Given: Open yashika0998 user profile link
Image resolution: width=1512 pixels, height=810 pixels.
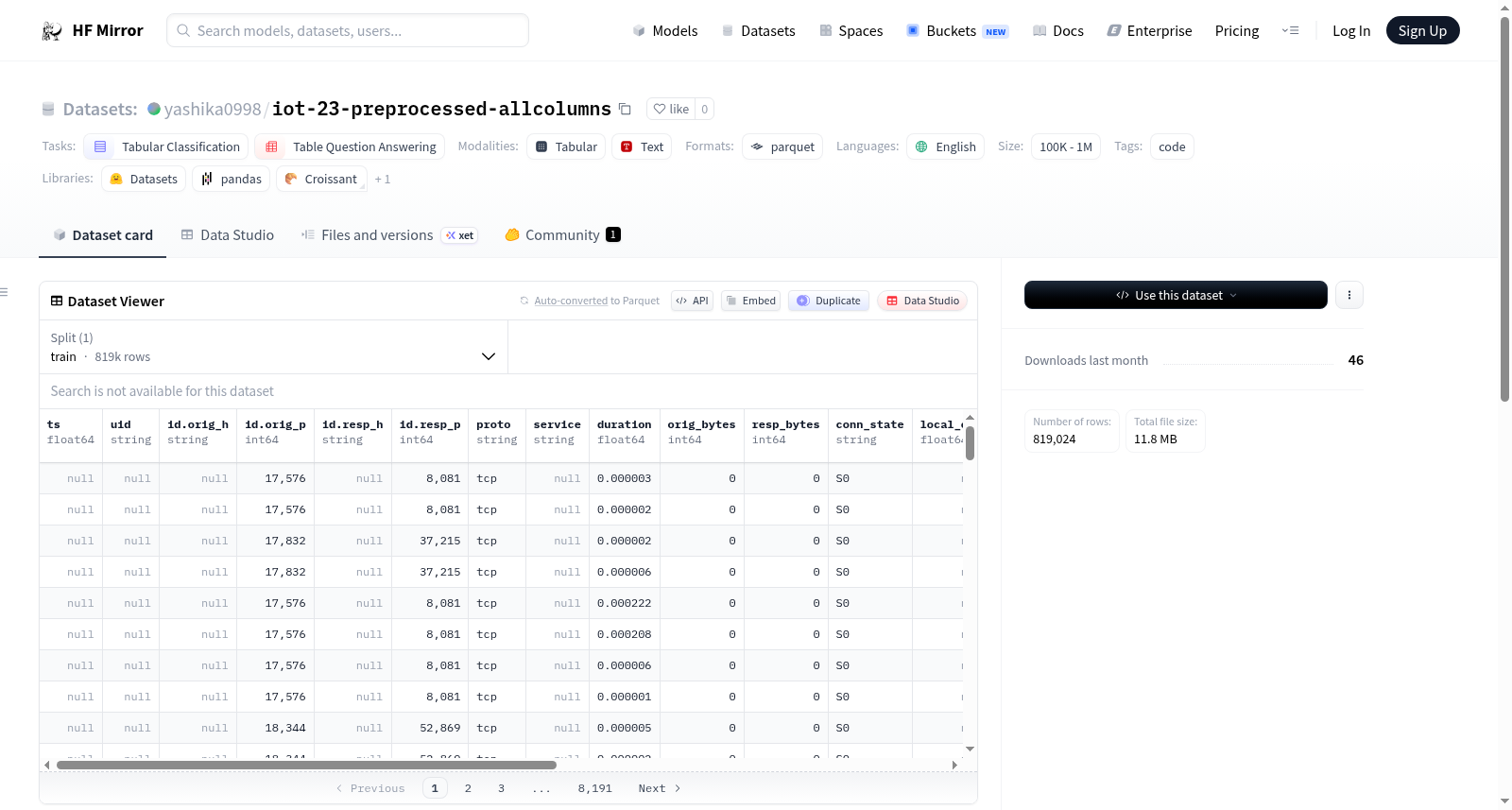Looking at the screenshot, I should (213, 109).
